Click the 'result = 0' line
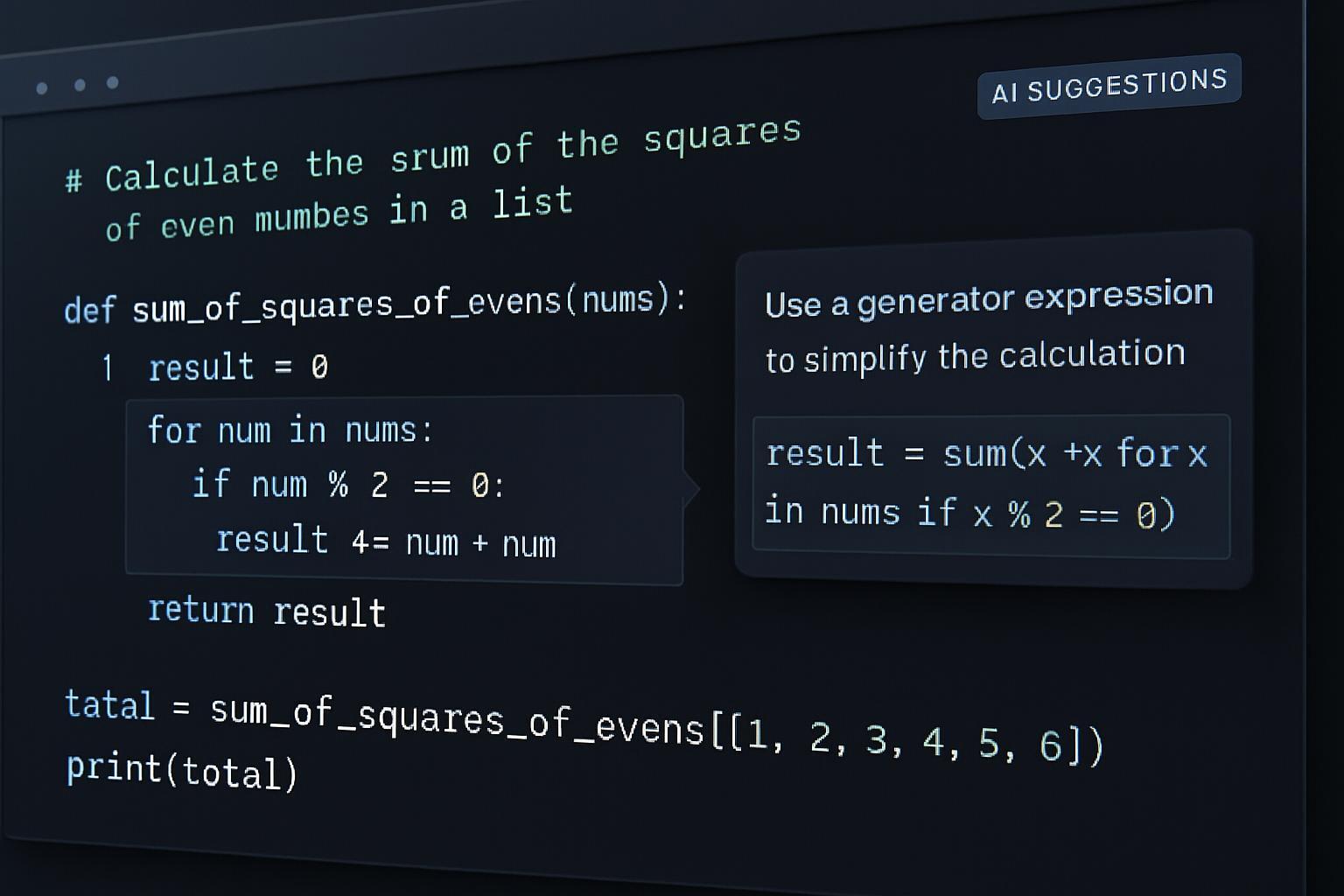Image resolution: width=1344 pixels, height=896 pixels. (x=238, y=367)
